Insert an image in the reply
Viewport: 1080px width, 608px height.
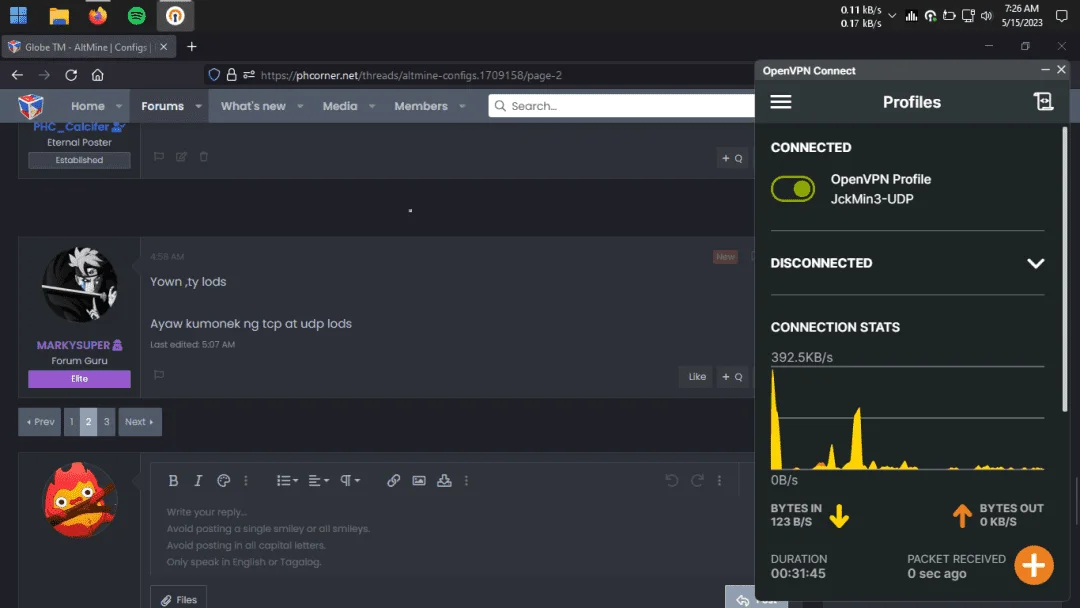419,481
